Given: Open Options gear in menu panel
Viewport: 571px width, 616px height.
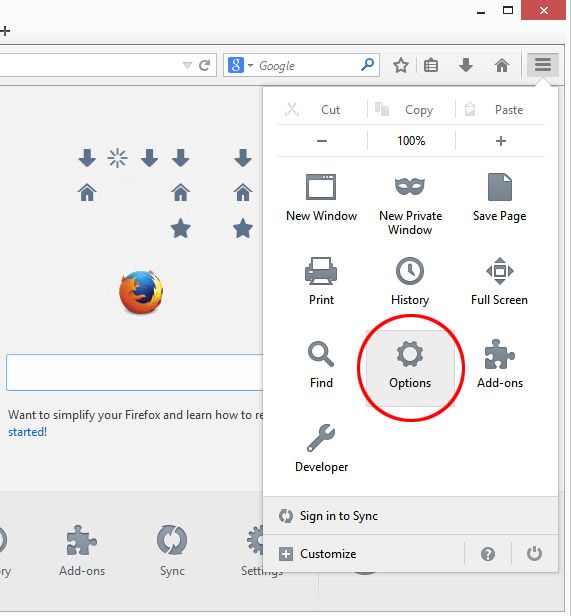Looking at the screenshot, I should point(410,368).
